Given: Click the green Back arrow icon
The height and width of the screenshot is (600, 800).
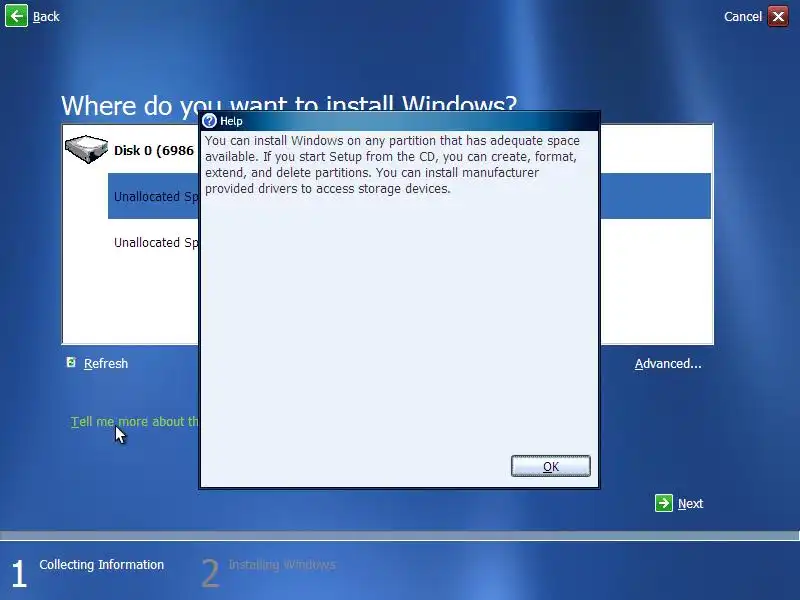Looking at the screenshot, I should click(x=16, y=16).
